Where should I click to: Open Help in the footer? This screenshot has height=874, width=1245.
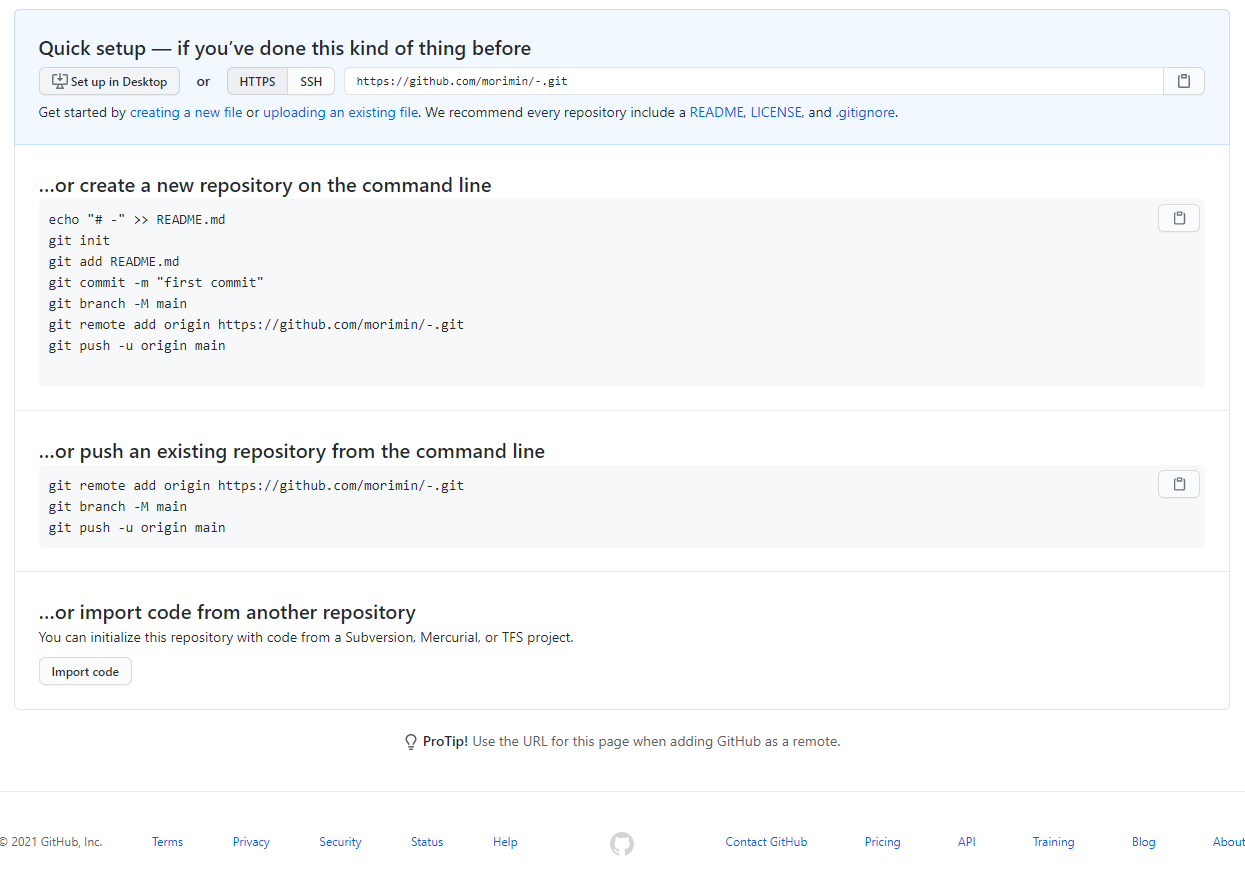505,842
